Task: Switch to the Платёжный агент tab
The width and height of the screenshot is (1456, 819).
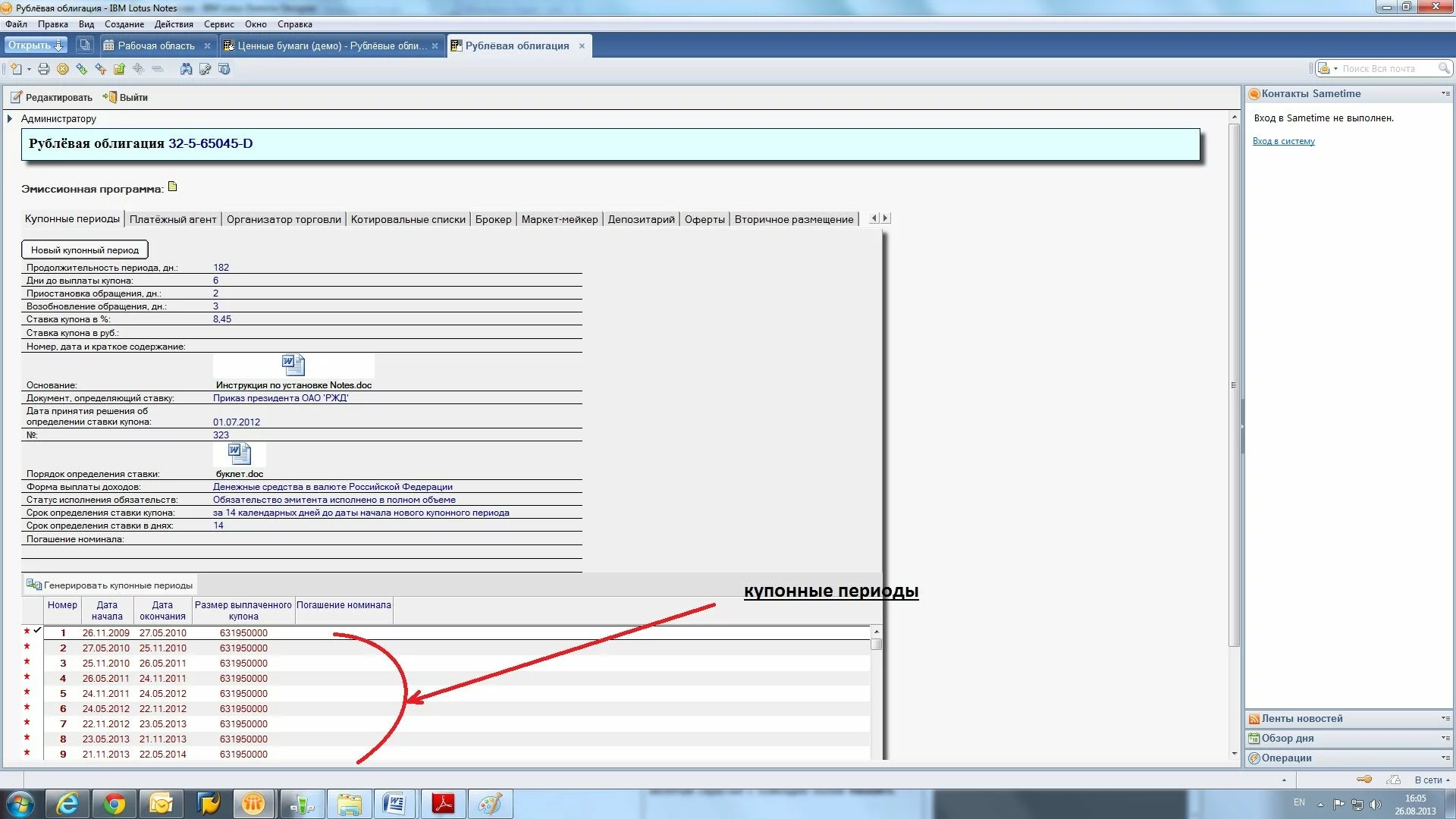Action: pyautogui.click(x=173, y=219)
